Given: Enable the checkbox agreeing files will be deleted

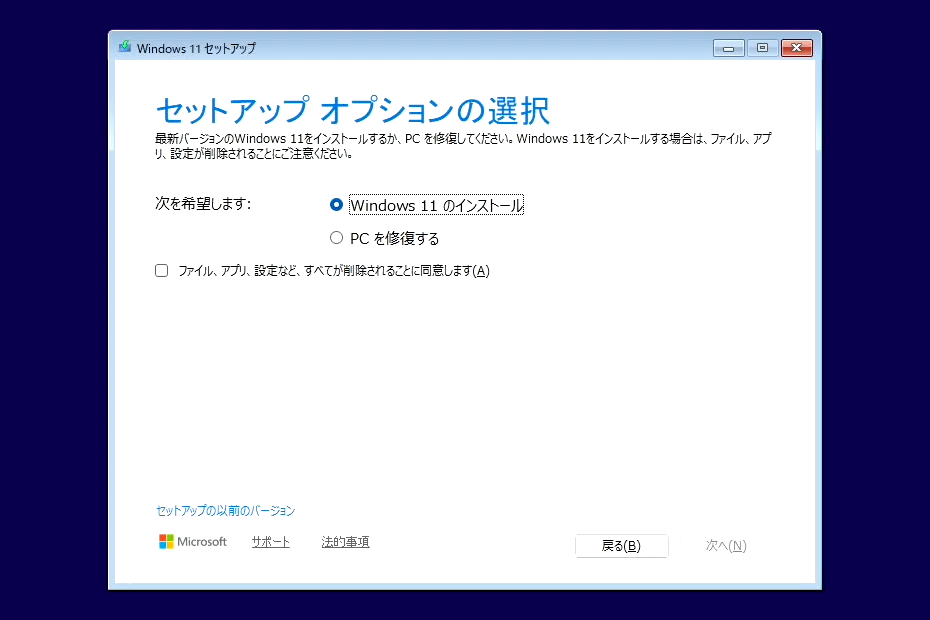Looking at the screenshot, I should point(161,270).
